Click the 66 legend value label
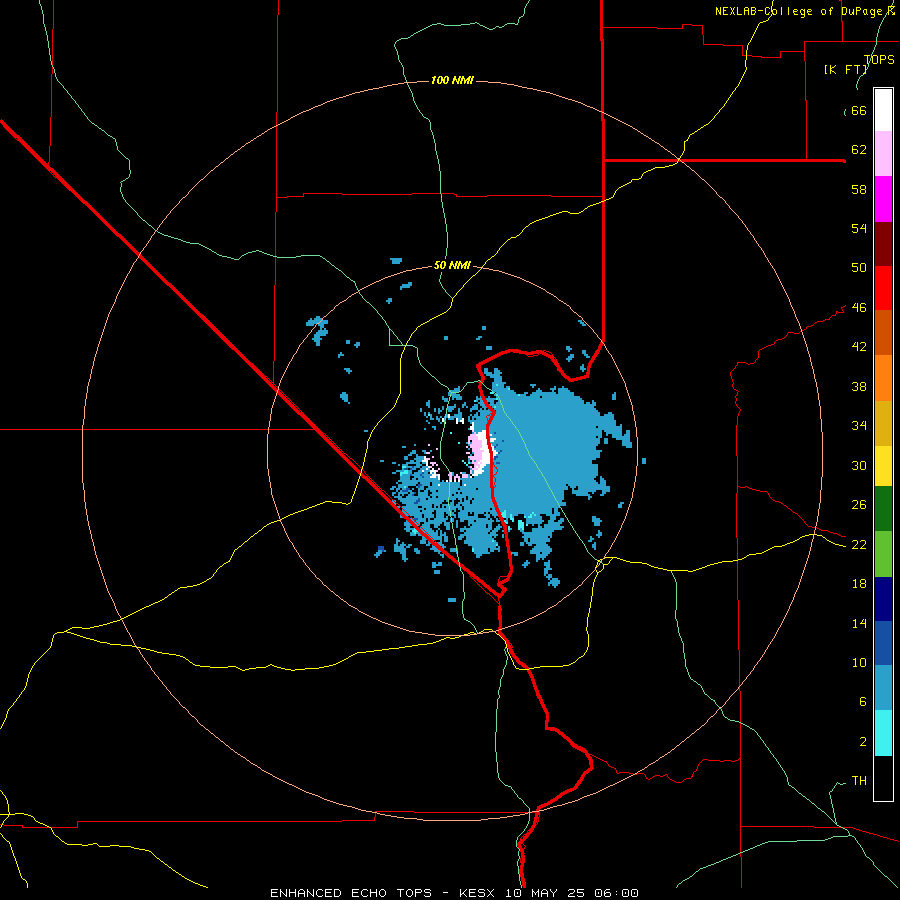Image resolution: width=900 pixels, height=900 pixels. pos(859,110)
